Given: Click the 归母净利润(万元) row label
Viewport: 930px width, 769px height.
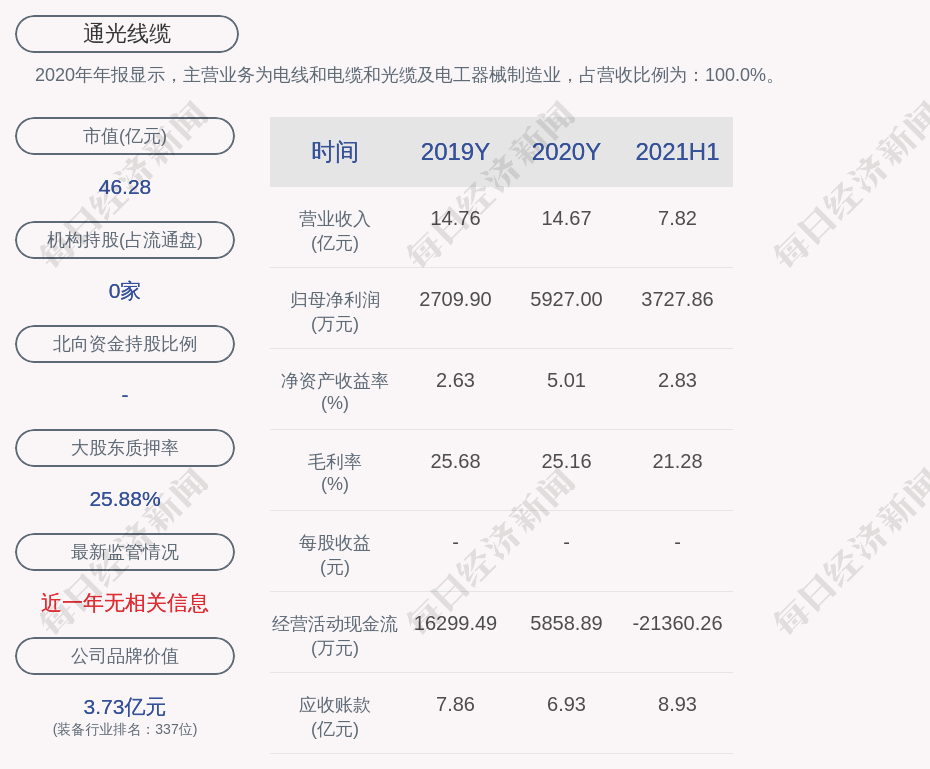Looking at the screenshot, I should pyautogui.click(x=335, y=312).
